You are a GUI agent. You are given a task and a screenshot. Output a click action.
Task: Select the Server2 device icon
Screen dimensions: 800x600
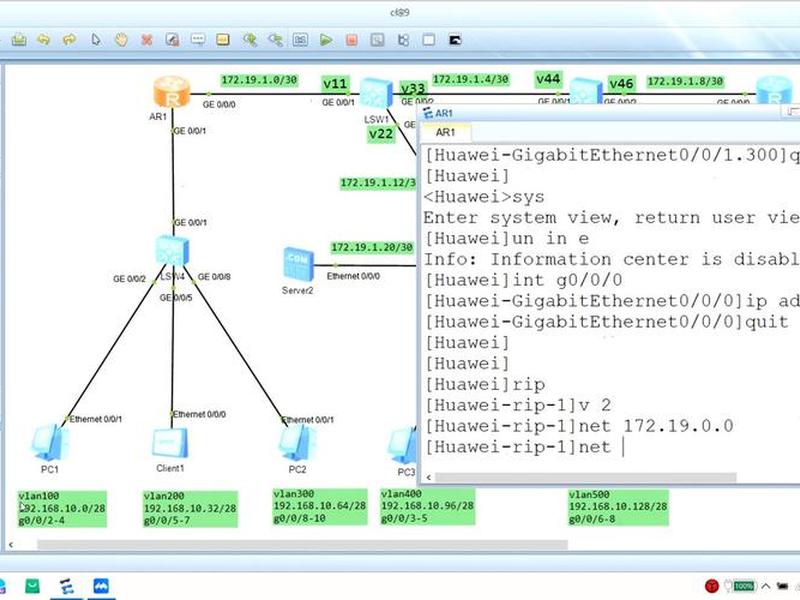[298, 264]
